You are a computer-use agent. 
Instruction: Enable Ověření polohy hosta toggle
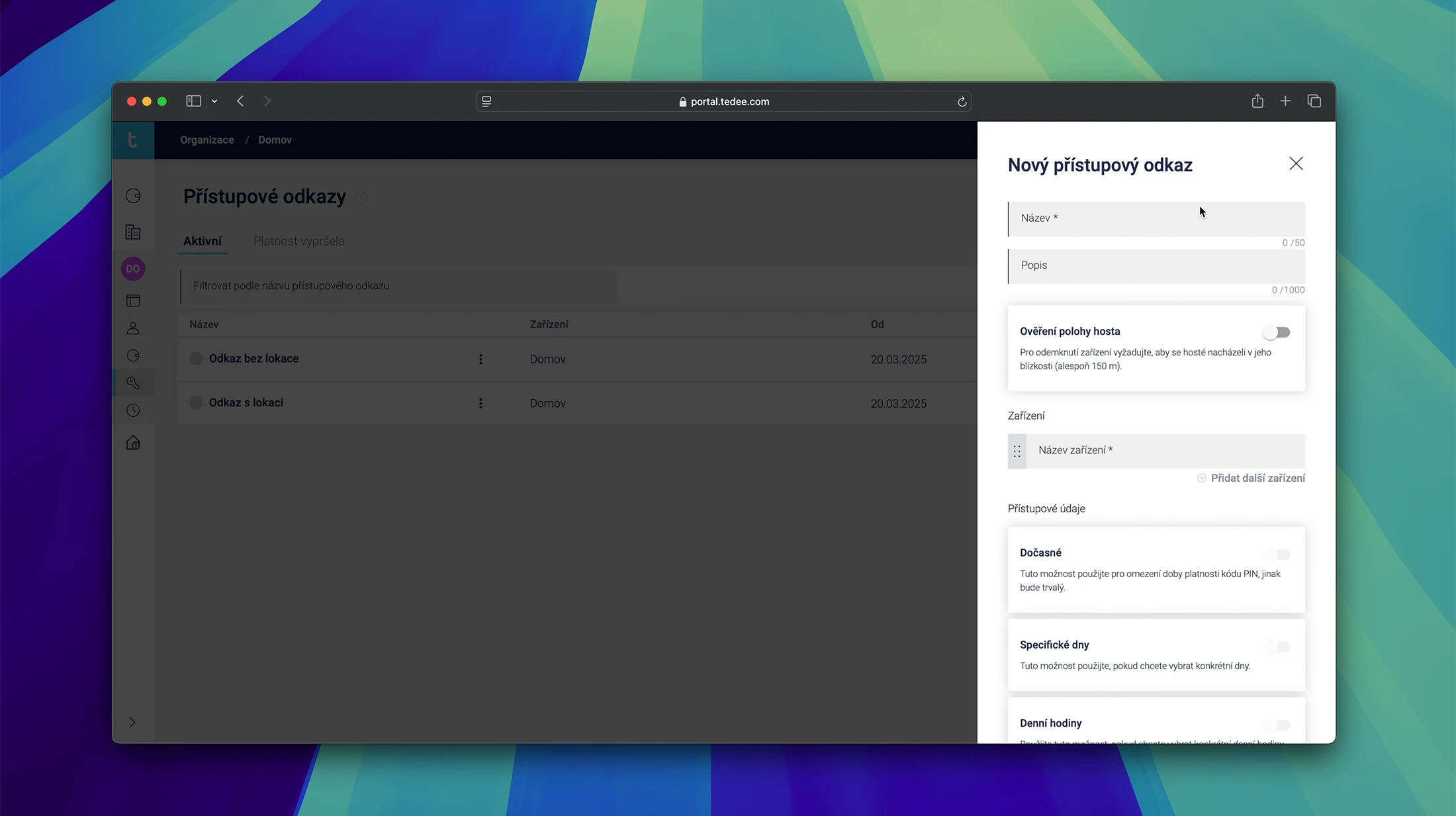pos(1277,332)
